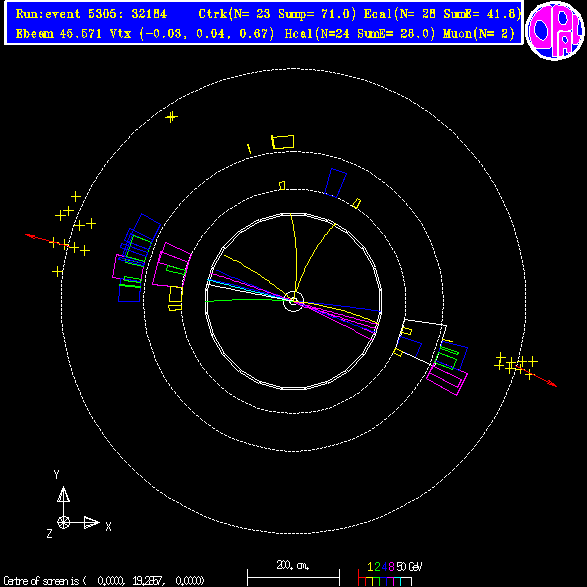Screen dimensions: 587x587
Task: Click the OPAL logo in the corner
Action: pos(555,31)
